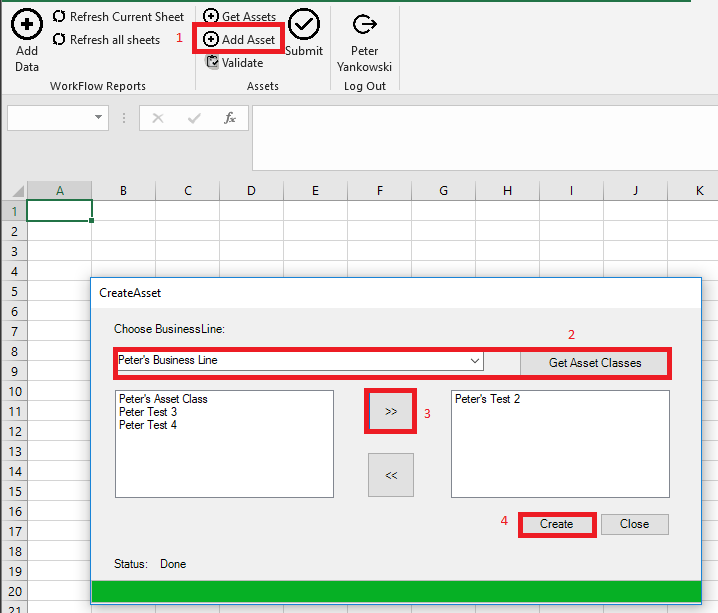Select Peter's Test 2 in right list
This screenshot has height=613, width=718.
pos(487,399)
